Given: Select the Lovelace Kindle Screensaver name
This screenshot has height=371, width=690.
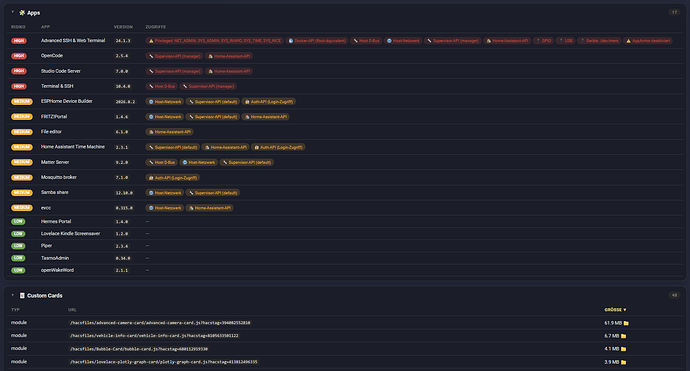Looking at the screenshot, I should pyautogui.click(x=70, y=234).
